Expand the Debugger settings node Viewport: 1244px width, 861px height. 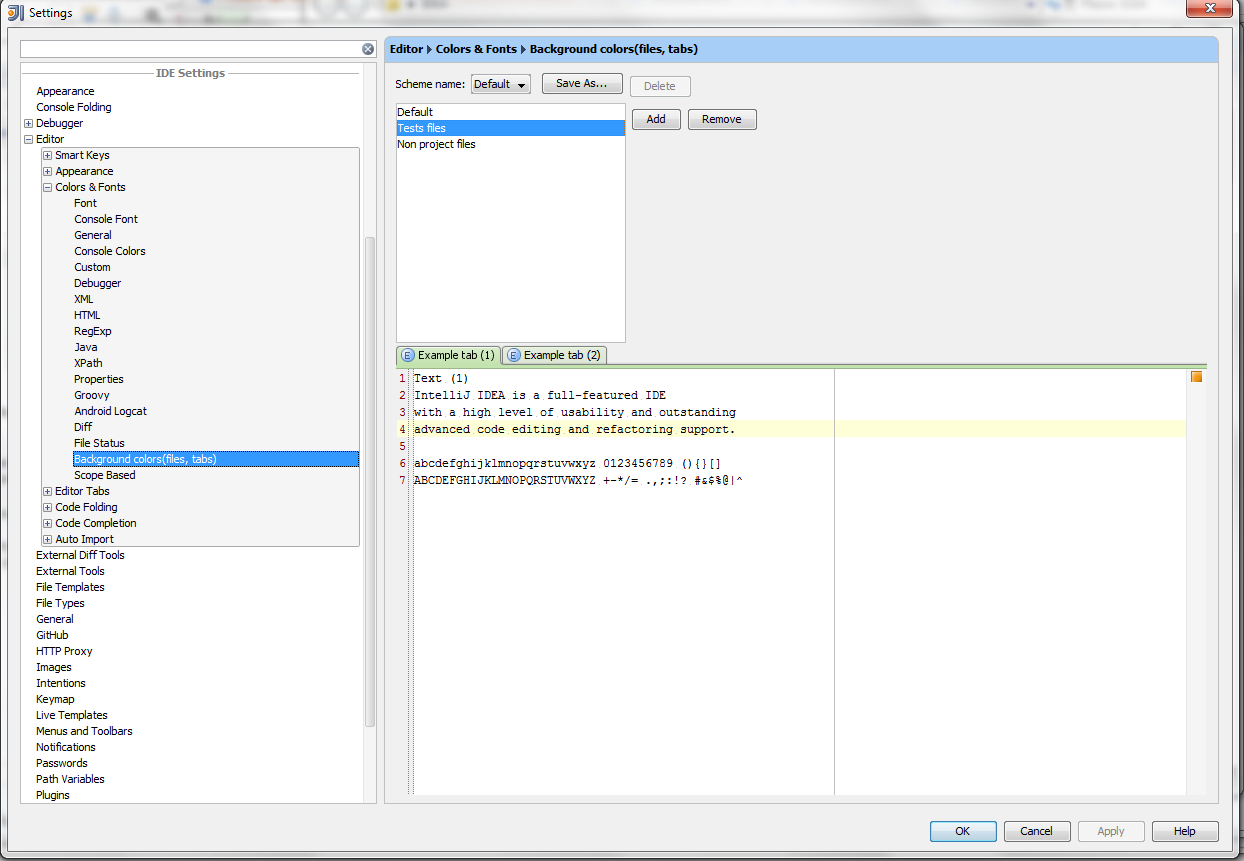click(x=28, y=124)
